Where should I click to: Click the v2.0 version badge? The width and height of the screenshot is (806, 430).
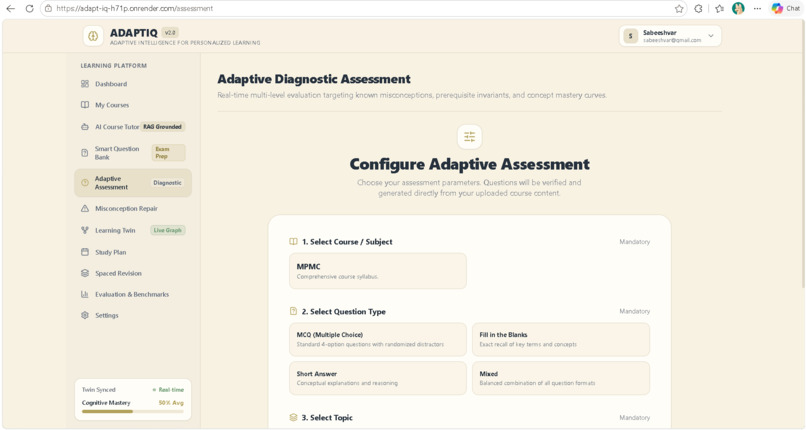tap(170, 32)
